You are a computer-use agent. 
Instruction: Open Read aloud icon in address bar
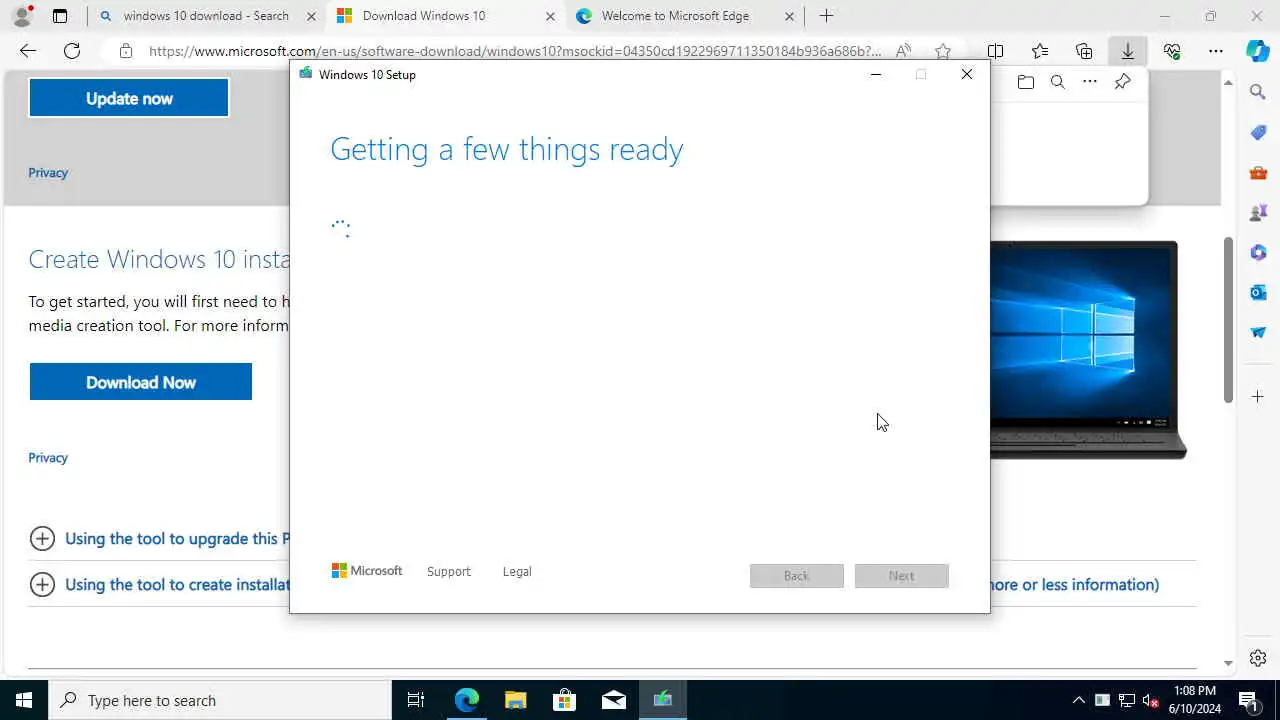[x=903, y=51]
